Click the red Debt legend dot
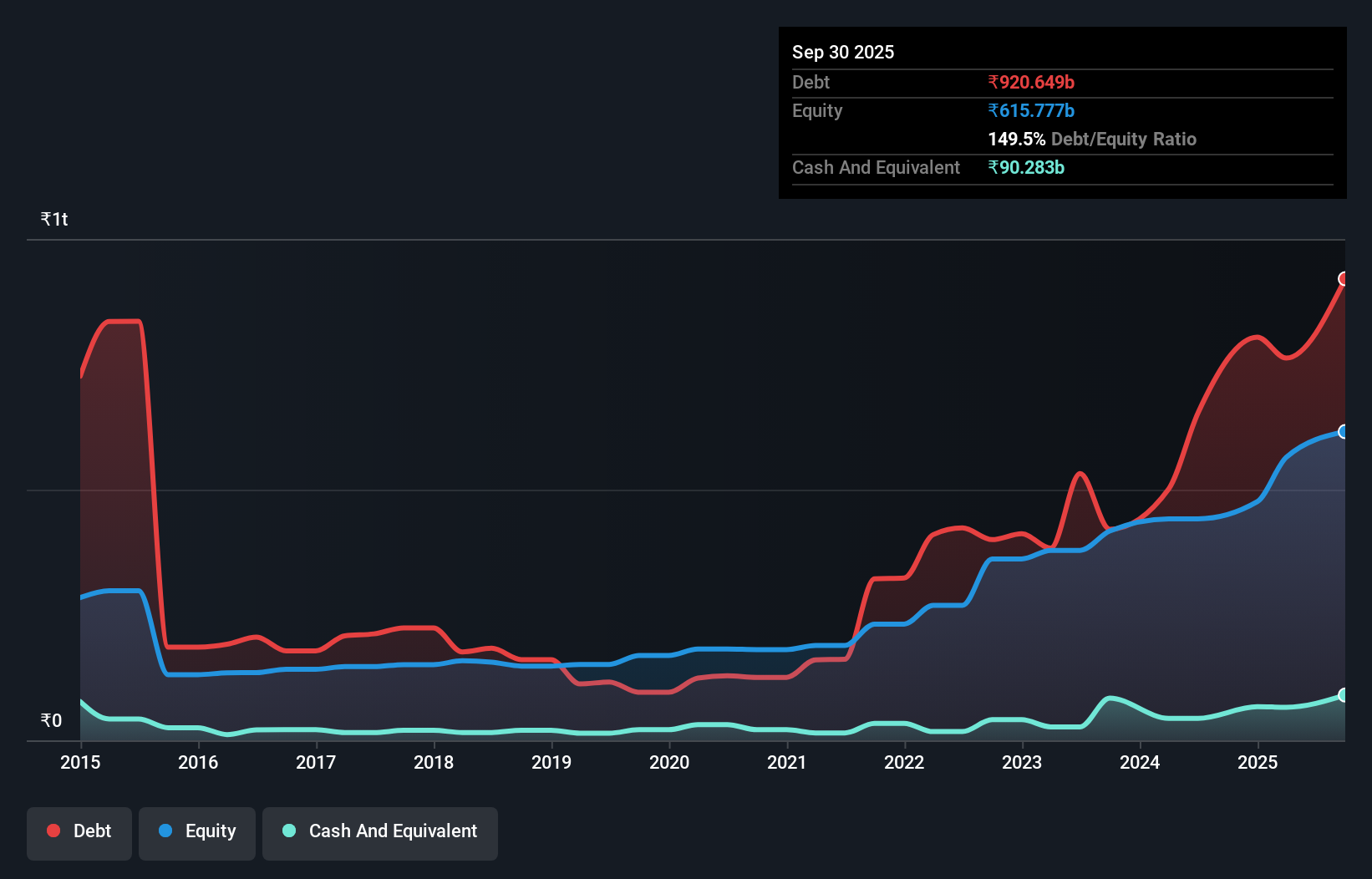Viewport: 1372px width, 879px height. 53,830
